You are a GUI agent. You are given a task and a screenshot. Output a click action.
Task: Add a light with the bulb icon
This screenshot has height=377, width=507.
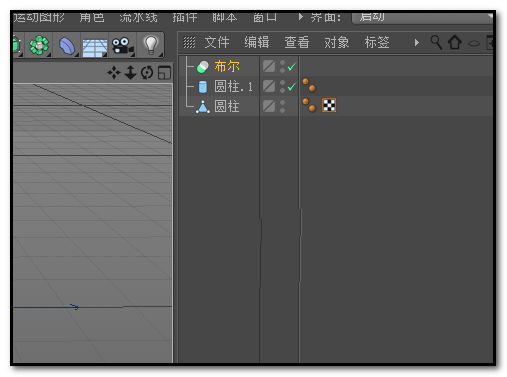(x=151, y=45)
